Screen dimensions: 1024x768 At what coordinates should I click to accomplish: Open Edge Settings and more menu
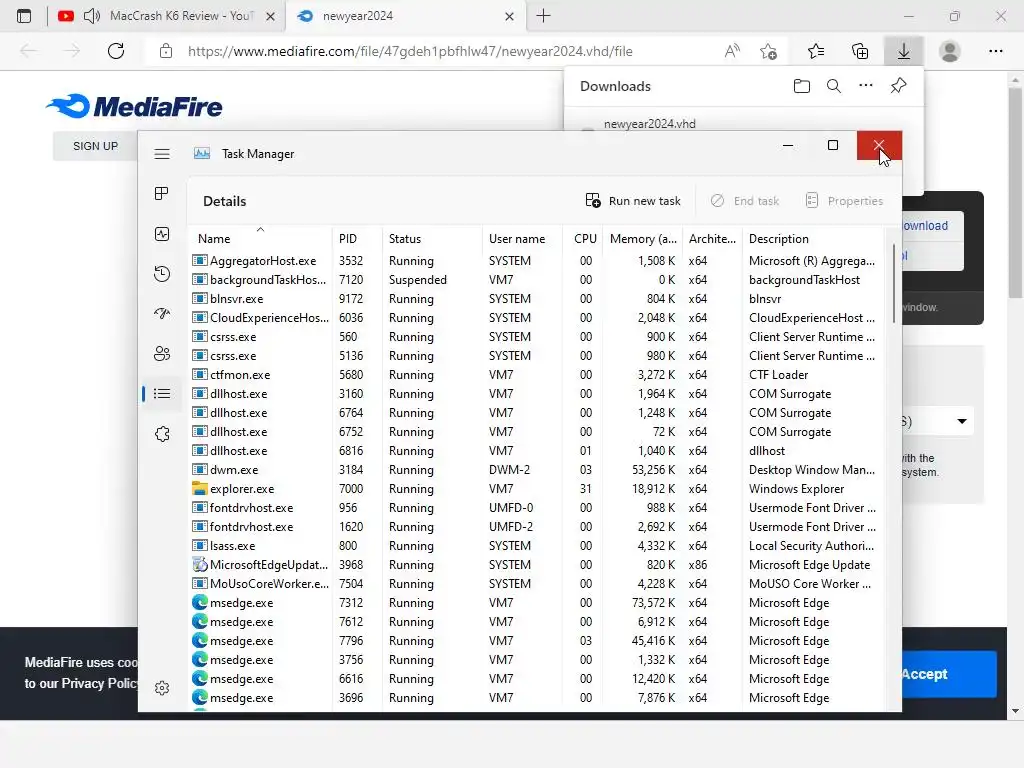pos(995,51)
